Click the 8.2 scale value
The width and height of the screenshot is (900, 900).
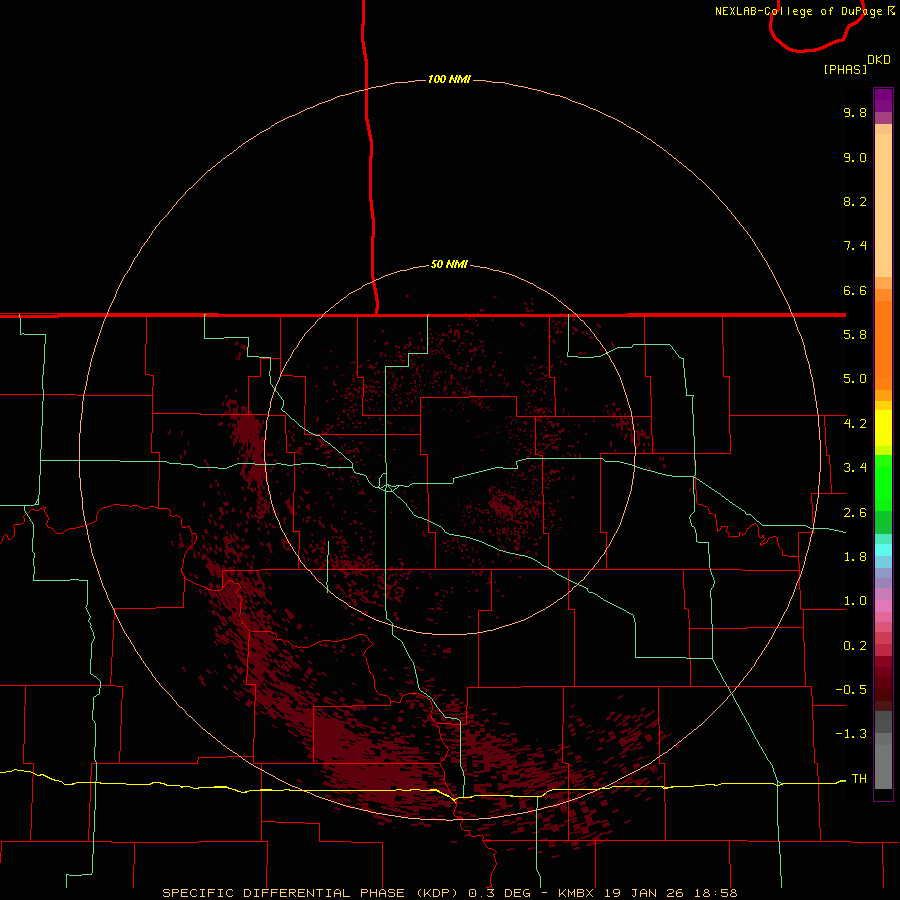[x=855, y=201]
